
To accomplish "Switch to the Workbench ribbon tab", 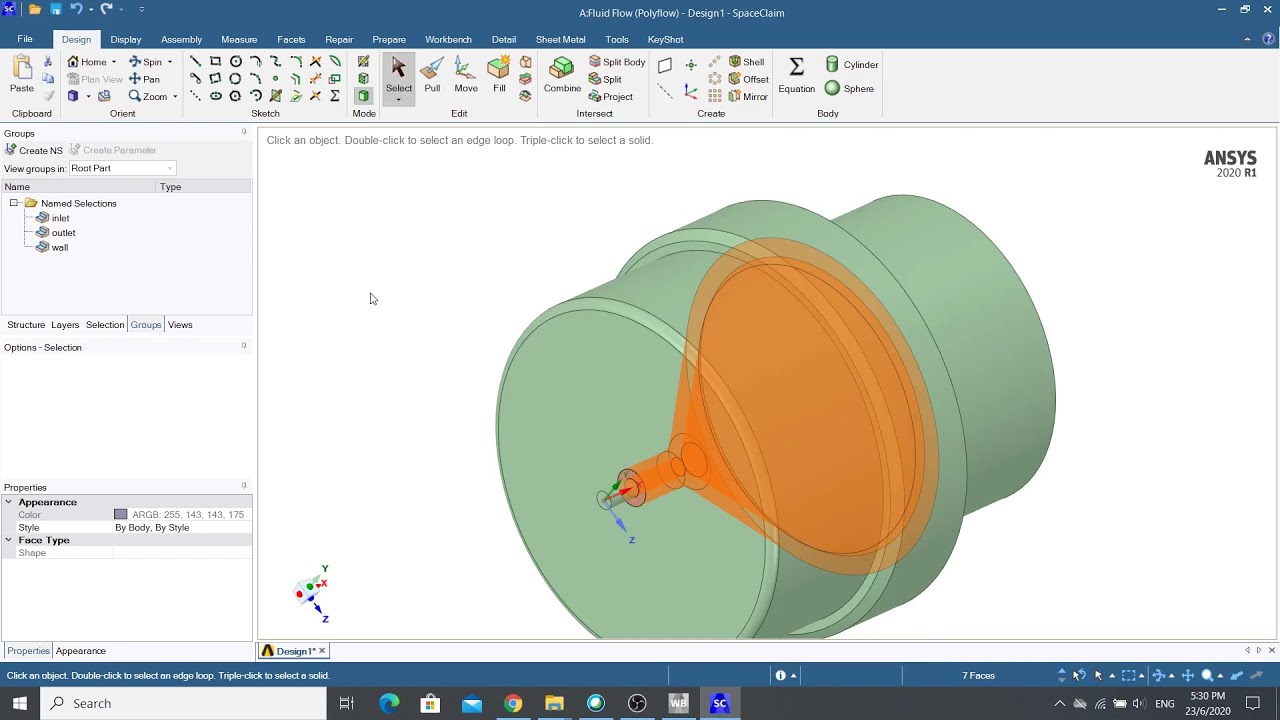I will pyautogui.click(x=448, y=39).
